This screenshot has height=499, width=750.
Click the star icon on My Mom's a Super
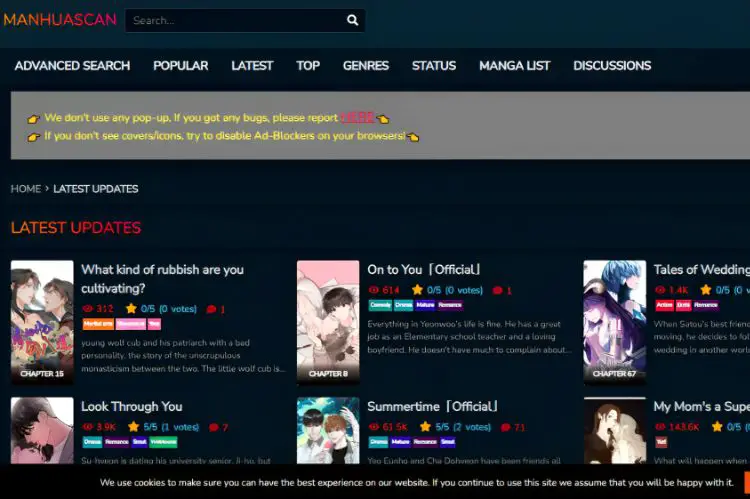click(x=717, y=426)
